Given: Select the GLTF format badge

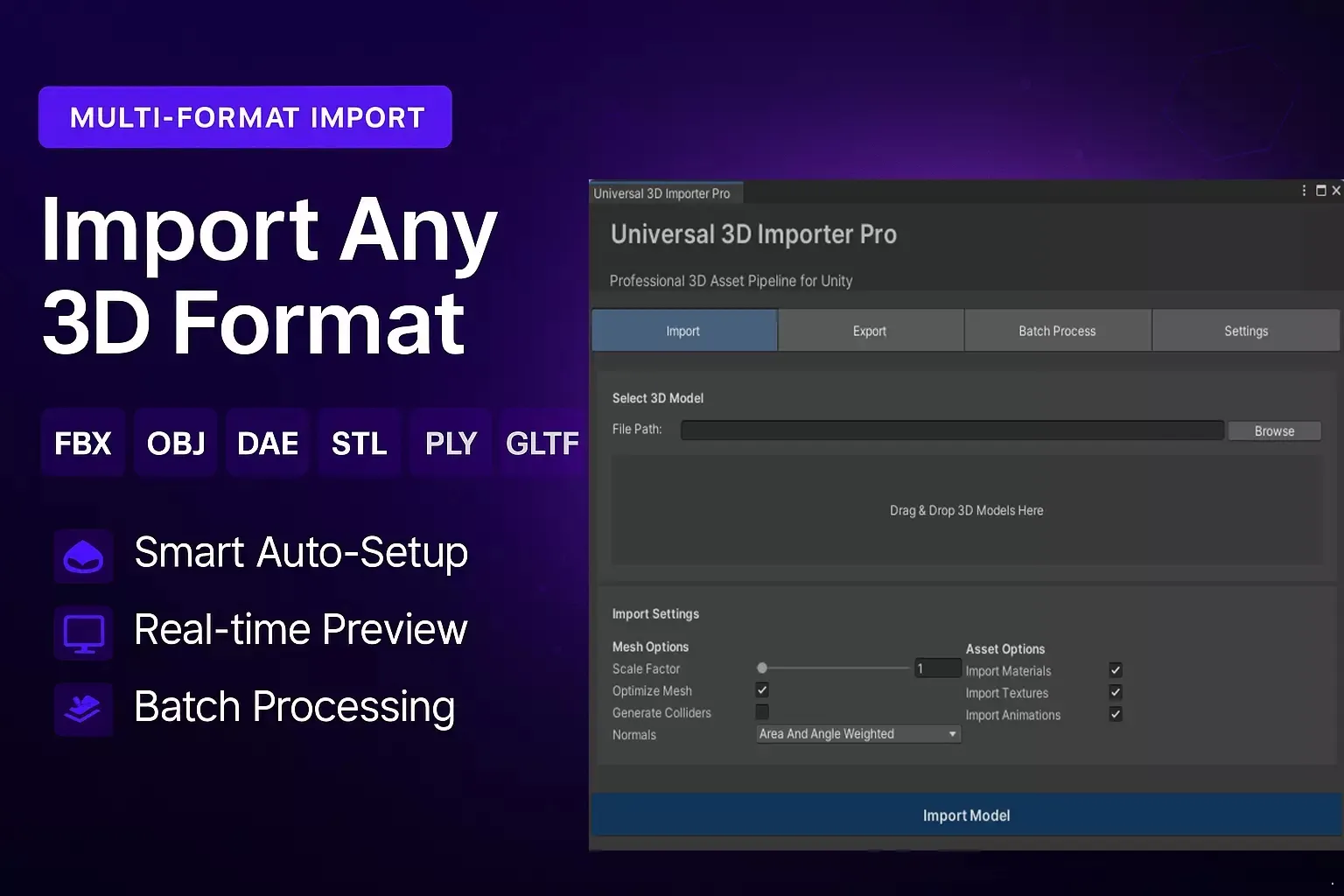Looking at the screenshot, I should tap(543, 443).
